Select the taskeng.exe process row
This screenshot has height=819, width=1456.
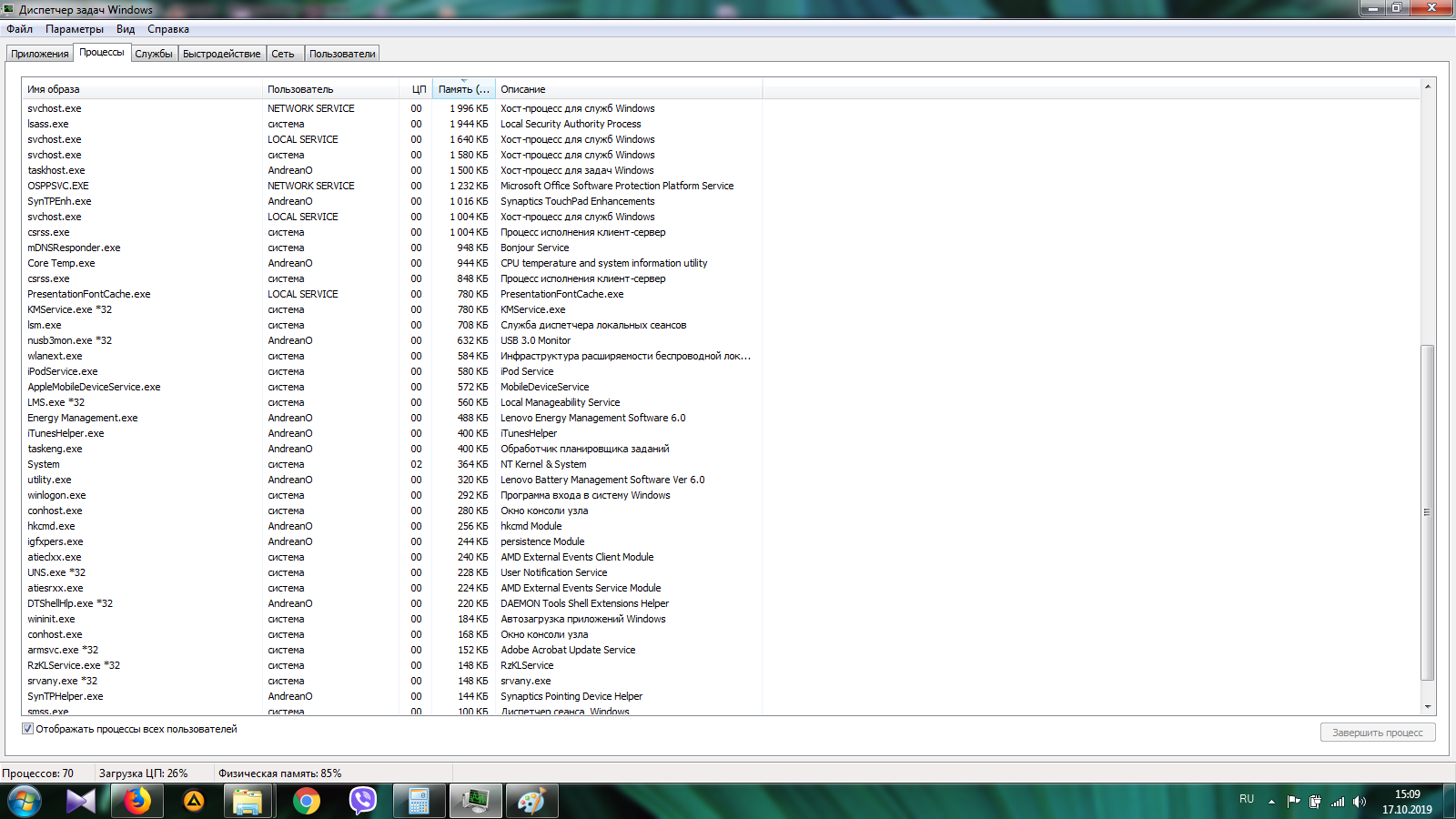[x=391, y=449]
